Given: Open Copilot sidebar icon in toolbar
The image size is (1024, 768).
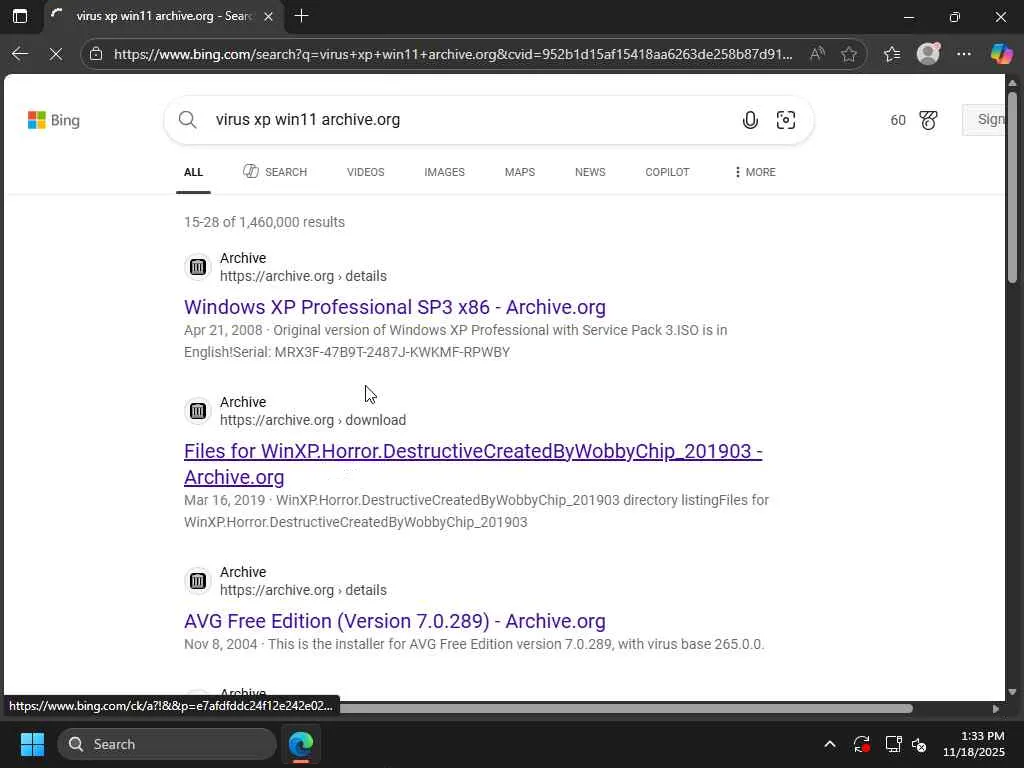Looking at the screenshot, I should (1000, 54).
